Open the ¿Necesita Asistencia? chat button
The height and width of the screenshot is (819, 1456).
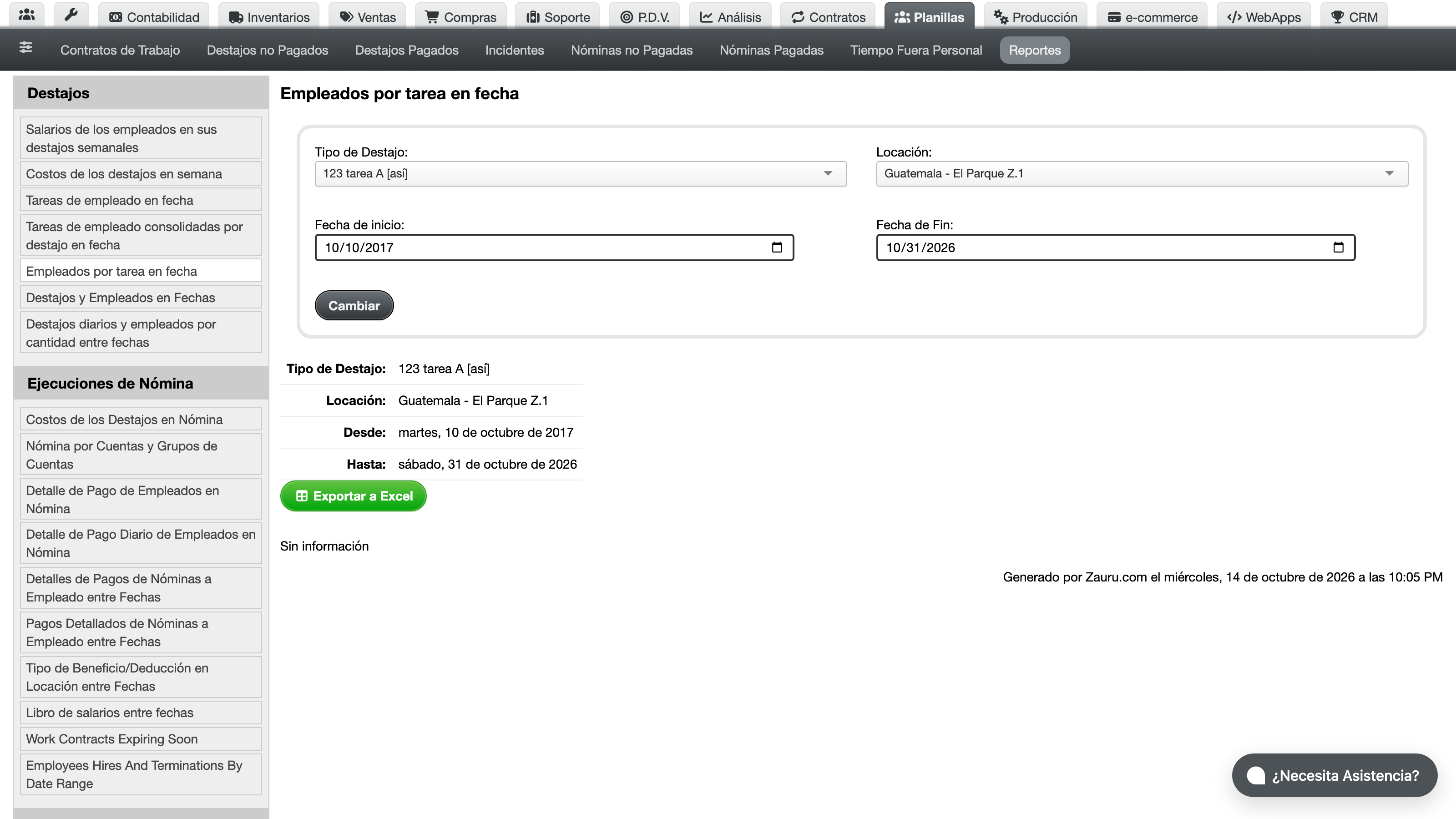coord(1334,775)
